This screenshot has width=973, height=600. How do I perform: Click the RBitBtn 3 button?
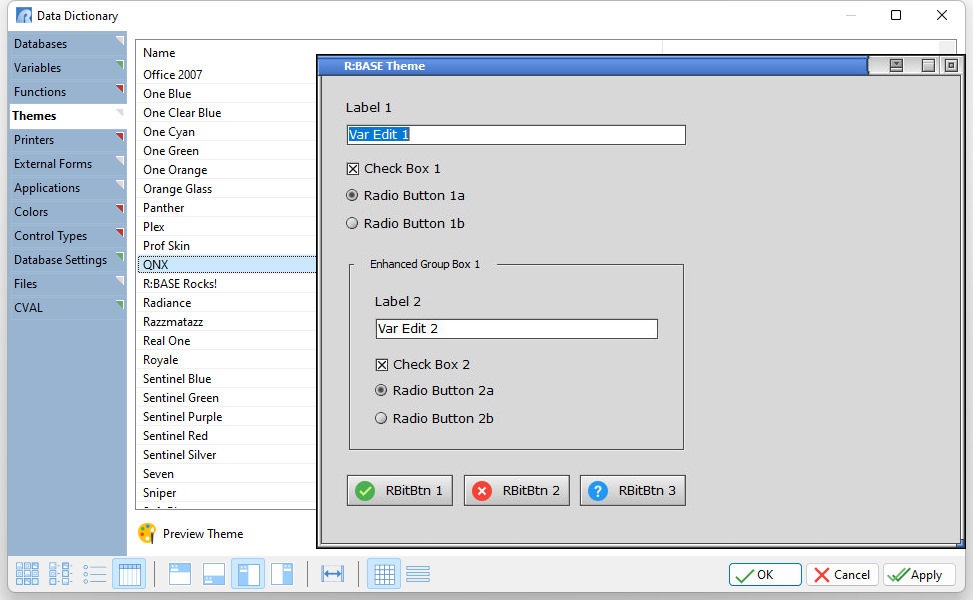(x=632, y=491)
